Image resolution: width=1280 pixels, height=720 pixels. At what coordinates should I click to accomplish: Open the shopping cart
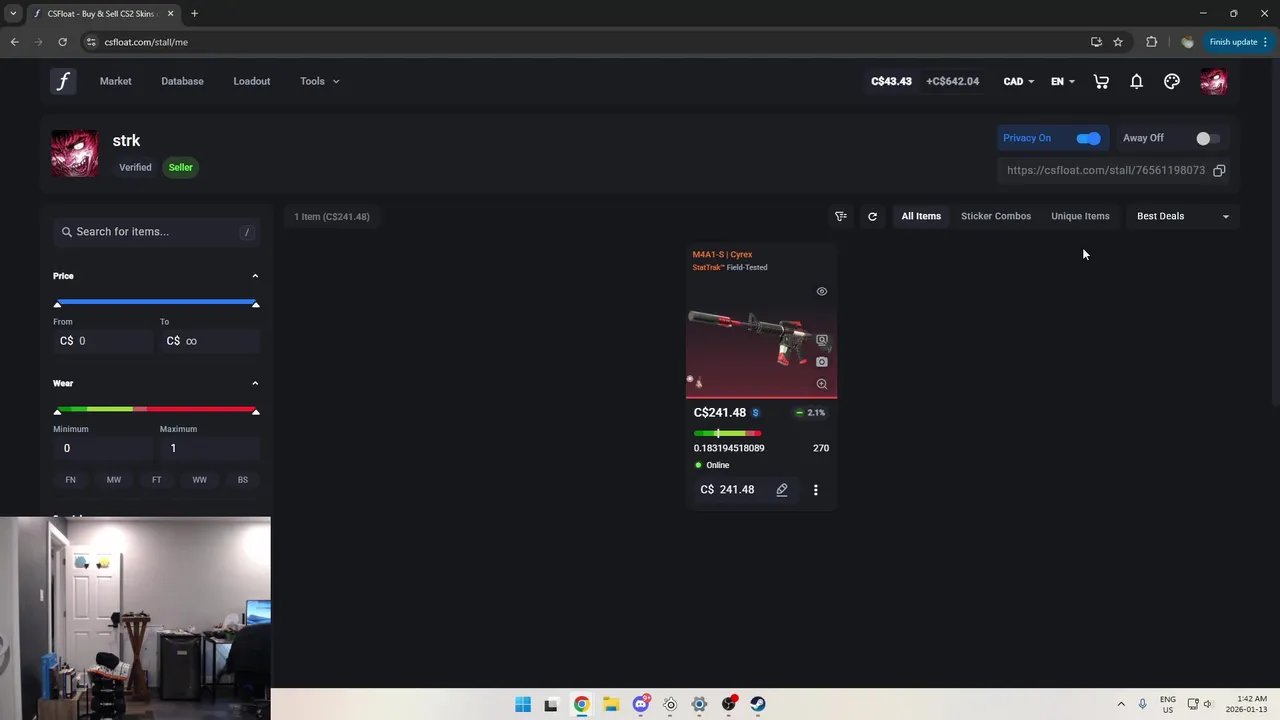pos(1101,81)
